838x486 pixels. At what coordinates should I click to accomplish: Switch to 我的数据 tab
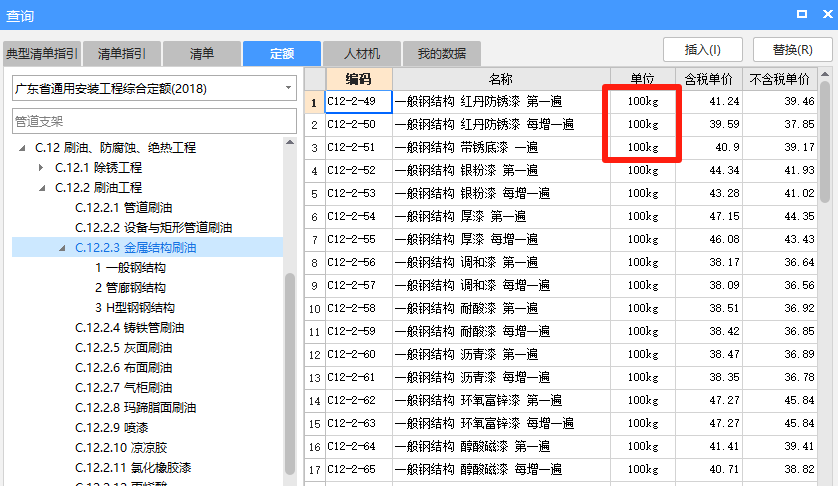coord(442,53)
